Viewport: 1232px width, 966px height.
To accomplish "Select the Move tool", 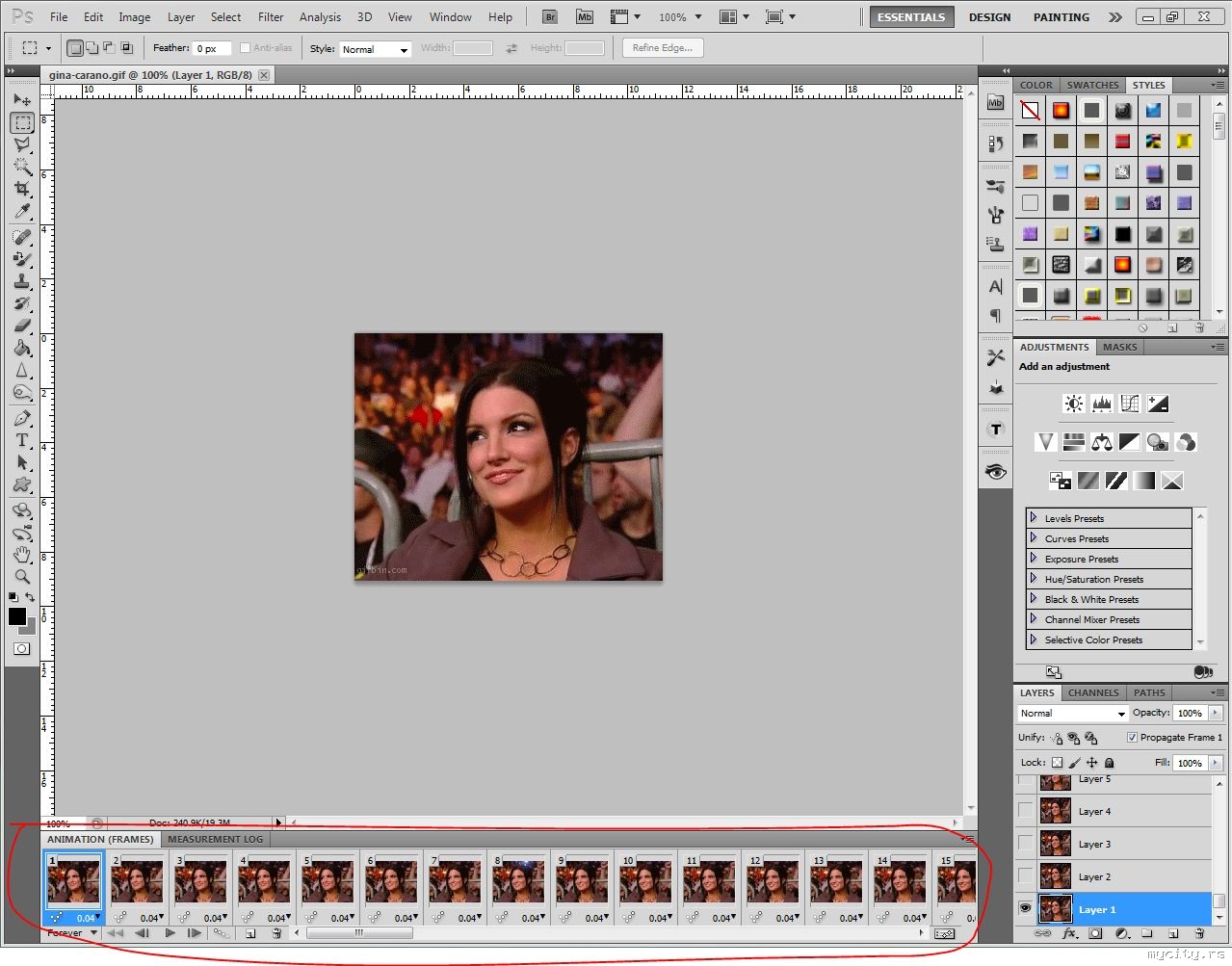I will click(22, 100).
